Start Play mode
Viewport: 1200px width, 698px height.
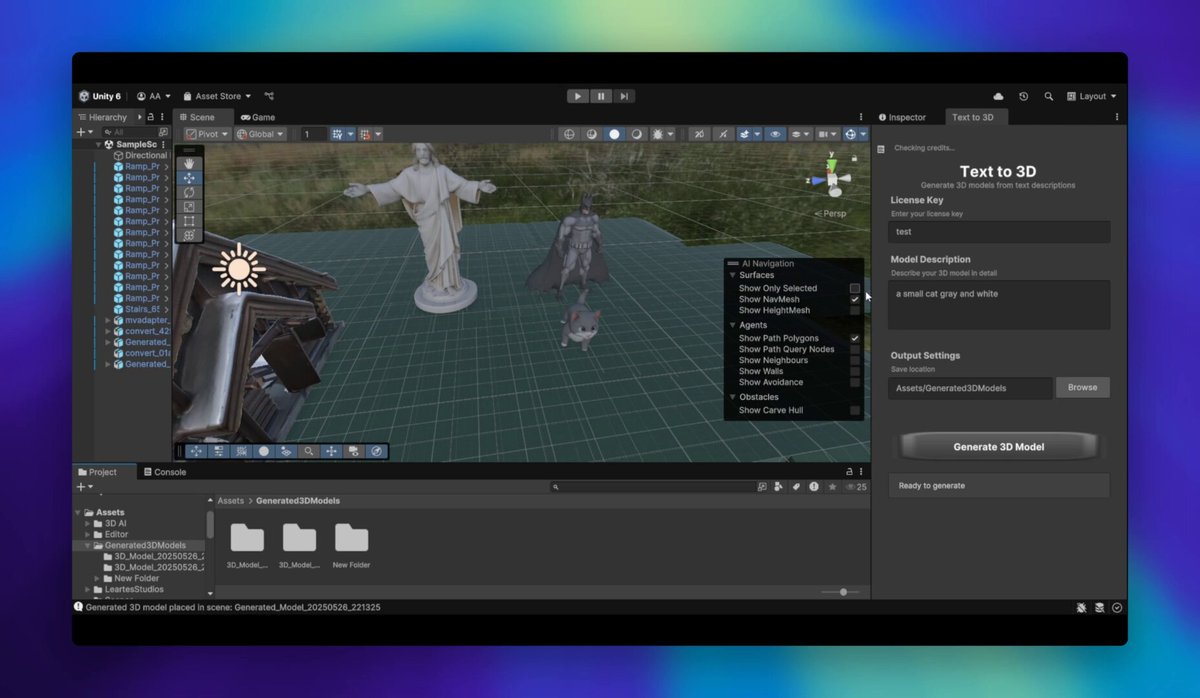click(x=577, y=96)
